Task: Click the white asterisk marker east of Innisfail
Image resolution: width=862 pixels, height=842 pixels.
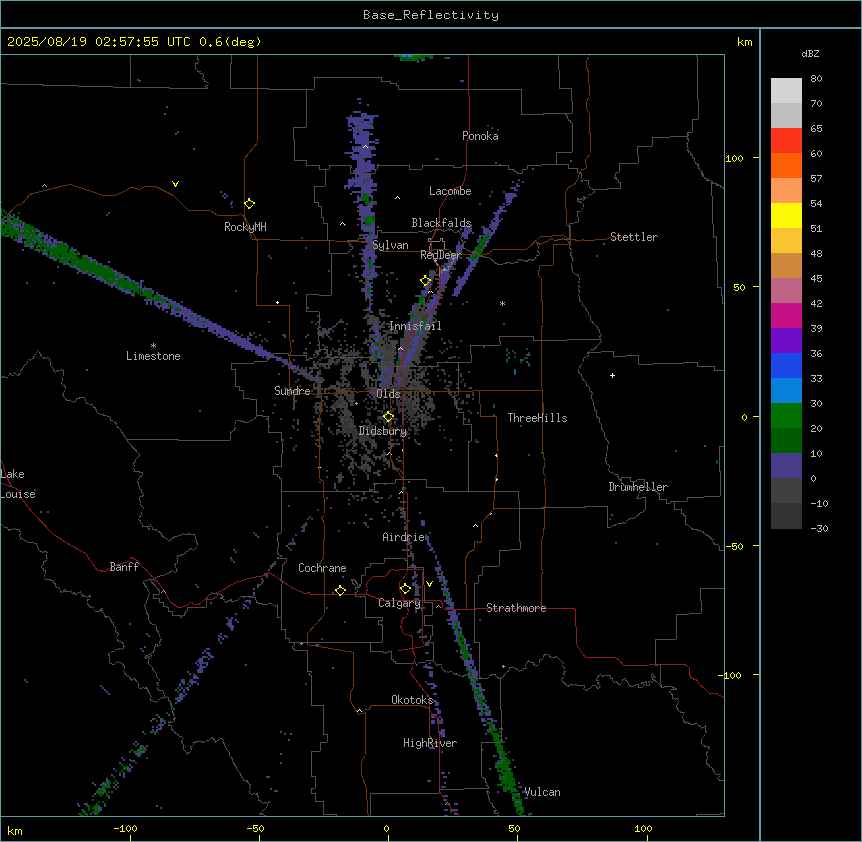Action: tap(502, 303)
